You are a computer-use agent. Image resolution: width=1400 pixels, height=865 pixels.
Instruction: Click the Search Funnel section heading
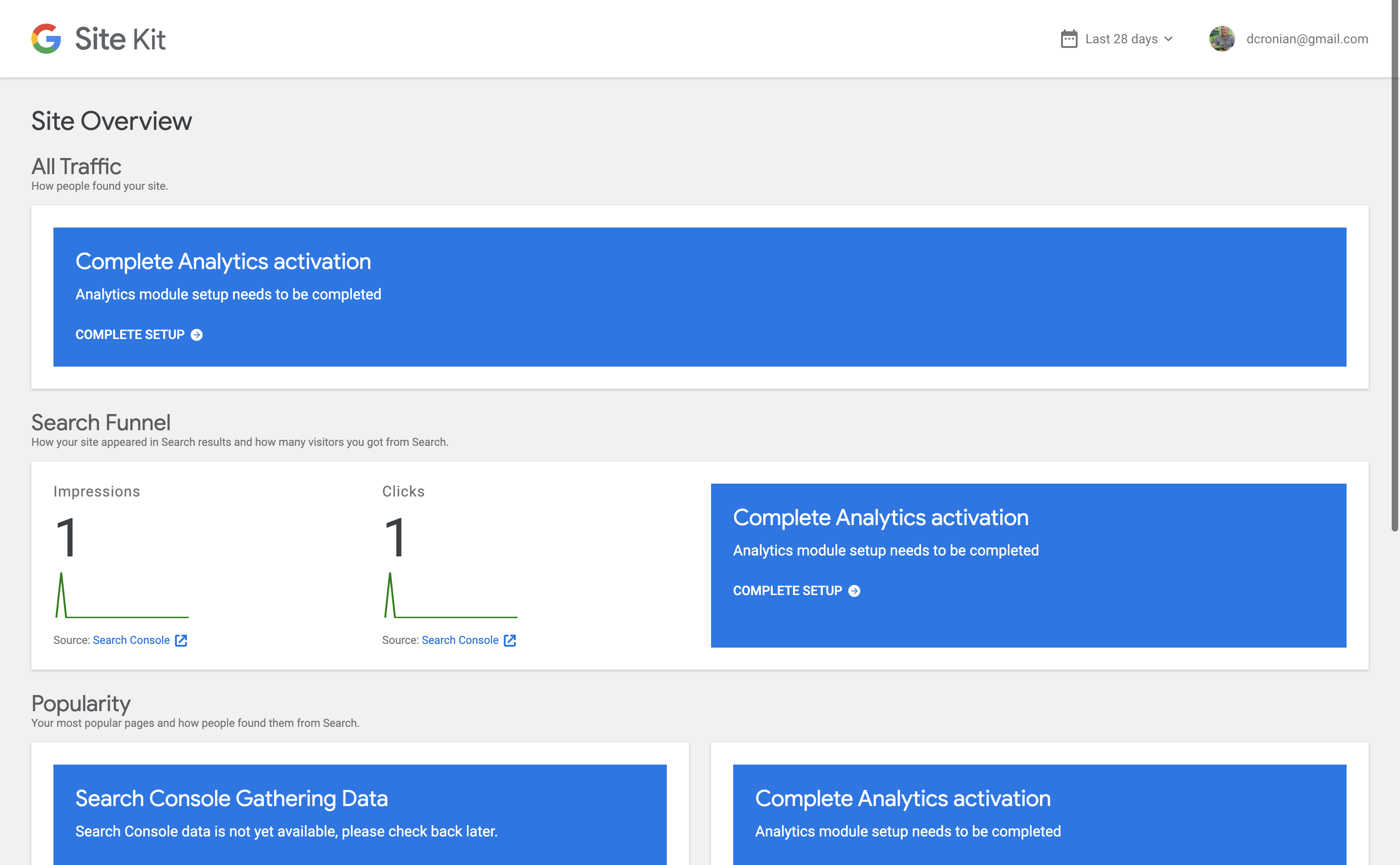pyautogui.click(x=101, y=422)
